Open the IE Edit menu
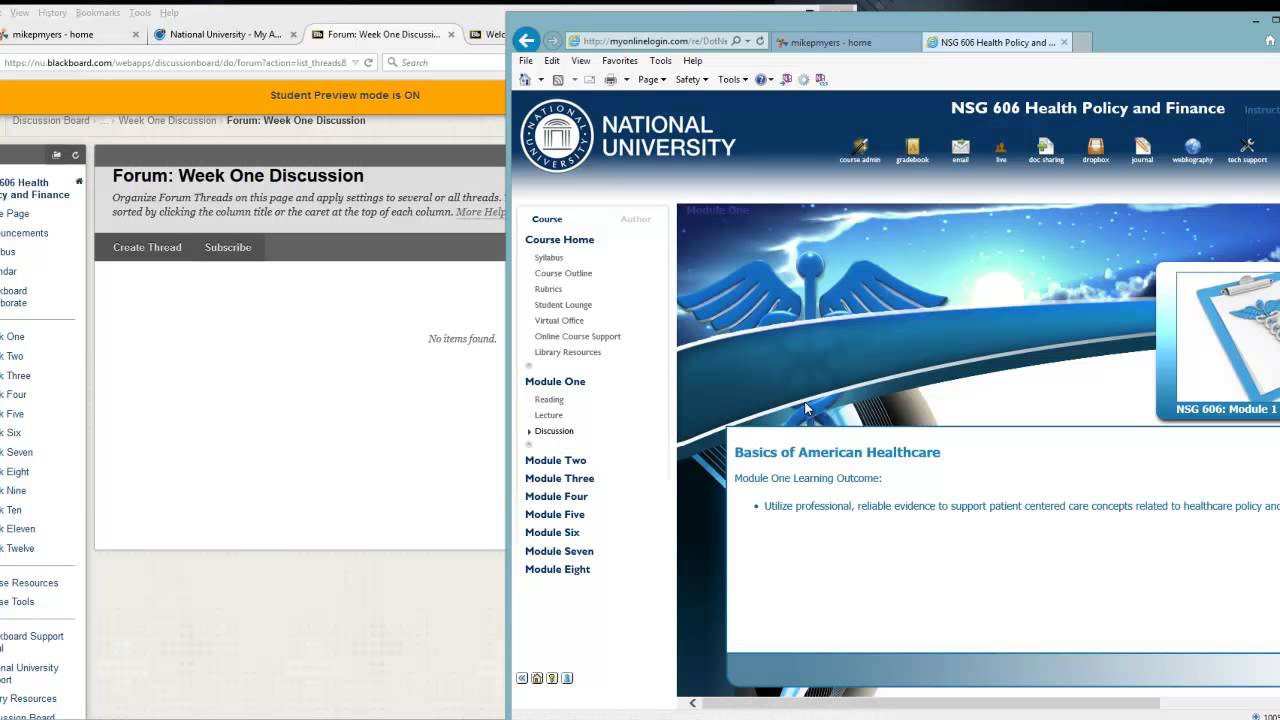The image size is (1280, 720). (552, 61)
